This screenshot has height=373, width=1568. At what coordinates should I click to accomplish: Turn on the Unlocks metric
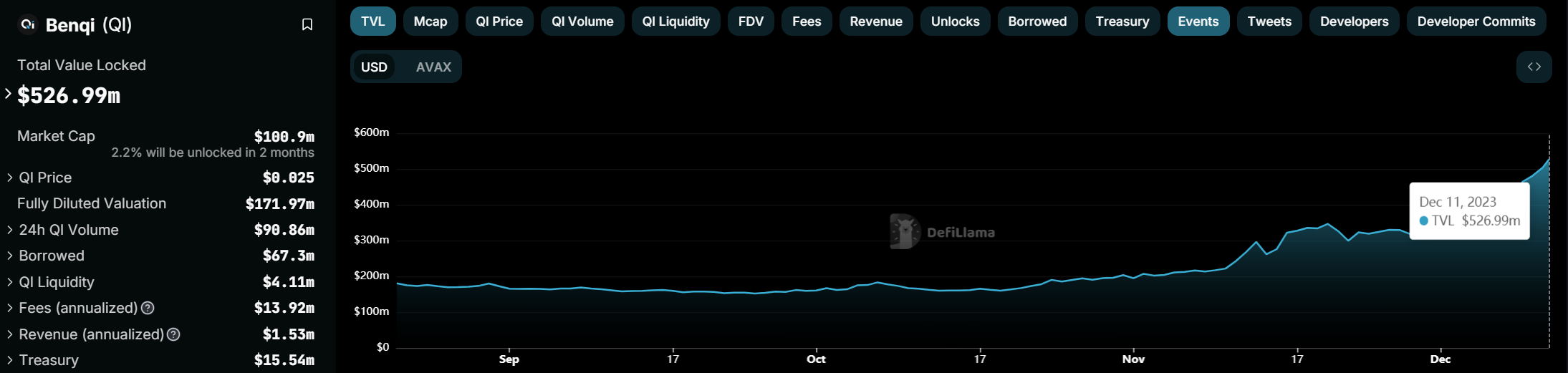(955, 21)
